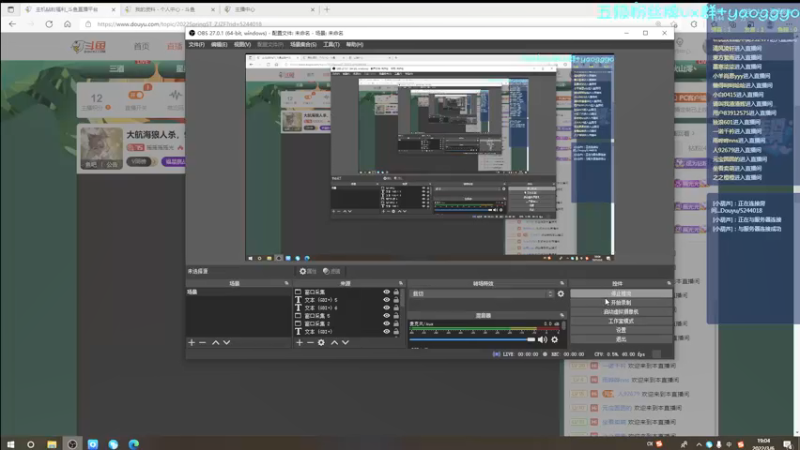Click 停止推流 to stop streaming
The width and height of the screenshot is (800, 450).
621,293
